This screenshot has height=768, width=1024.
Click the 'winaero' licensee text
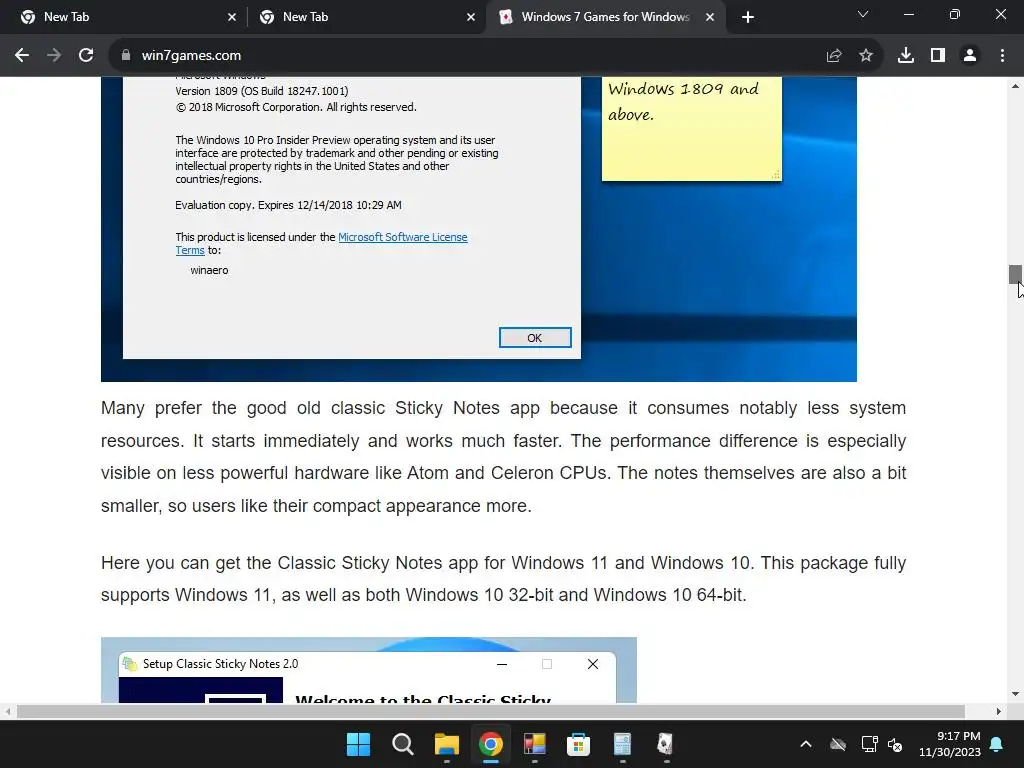[x=209, y=270]
